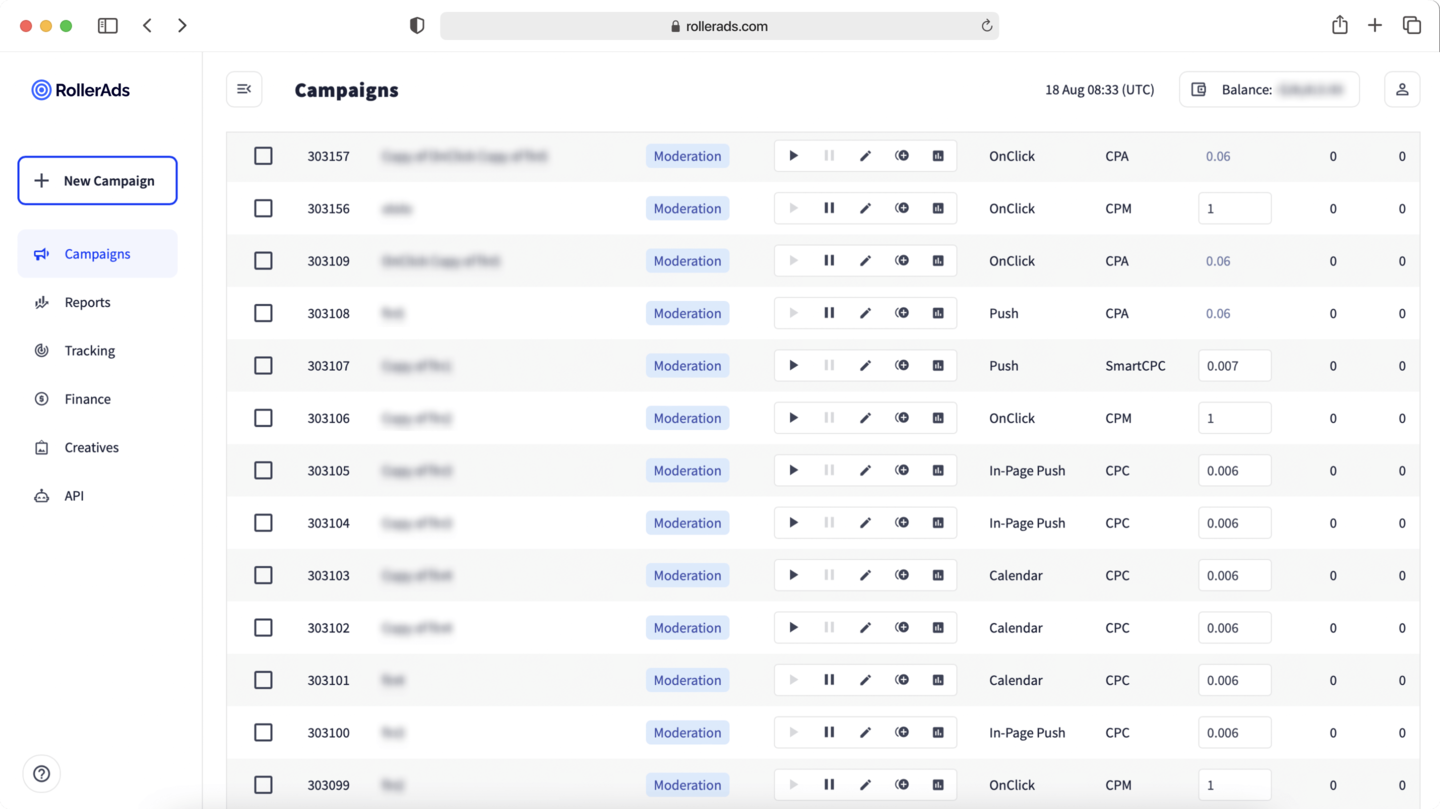Open the bar chart stats for campaign 303099
The height and width of the screenshot is (809, 1440).
(x=938, y=784)
